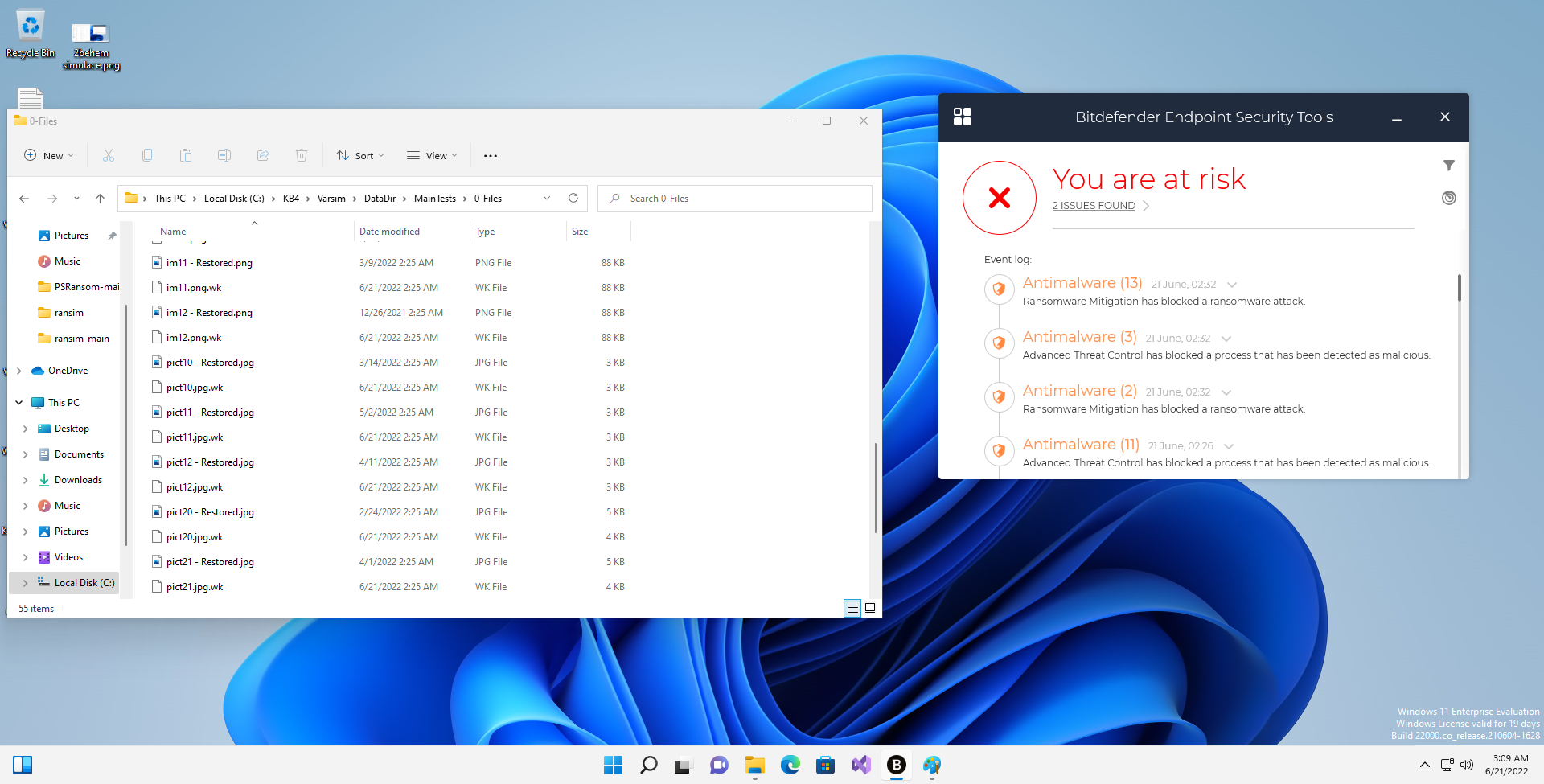The image size is (1544, 784).
Task: Go up one folder level arrow
Action: 100,198
